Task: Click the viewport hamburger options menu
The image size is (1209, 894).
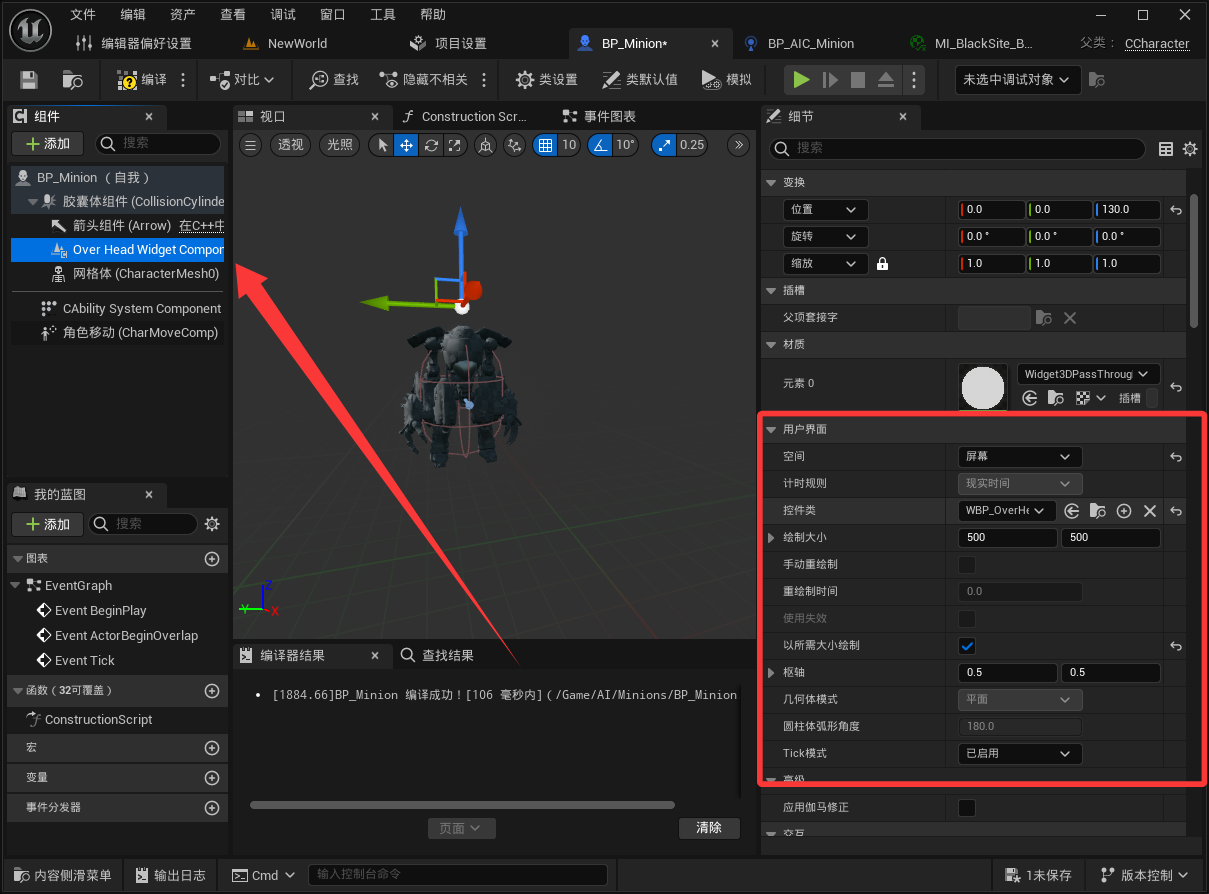Action: [251, 145]
